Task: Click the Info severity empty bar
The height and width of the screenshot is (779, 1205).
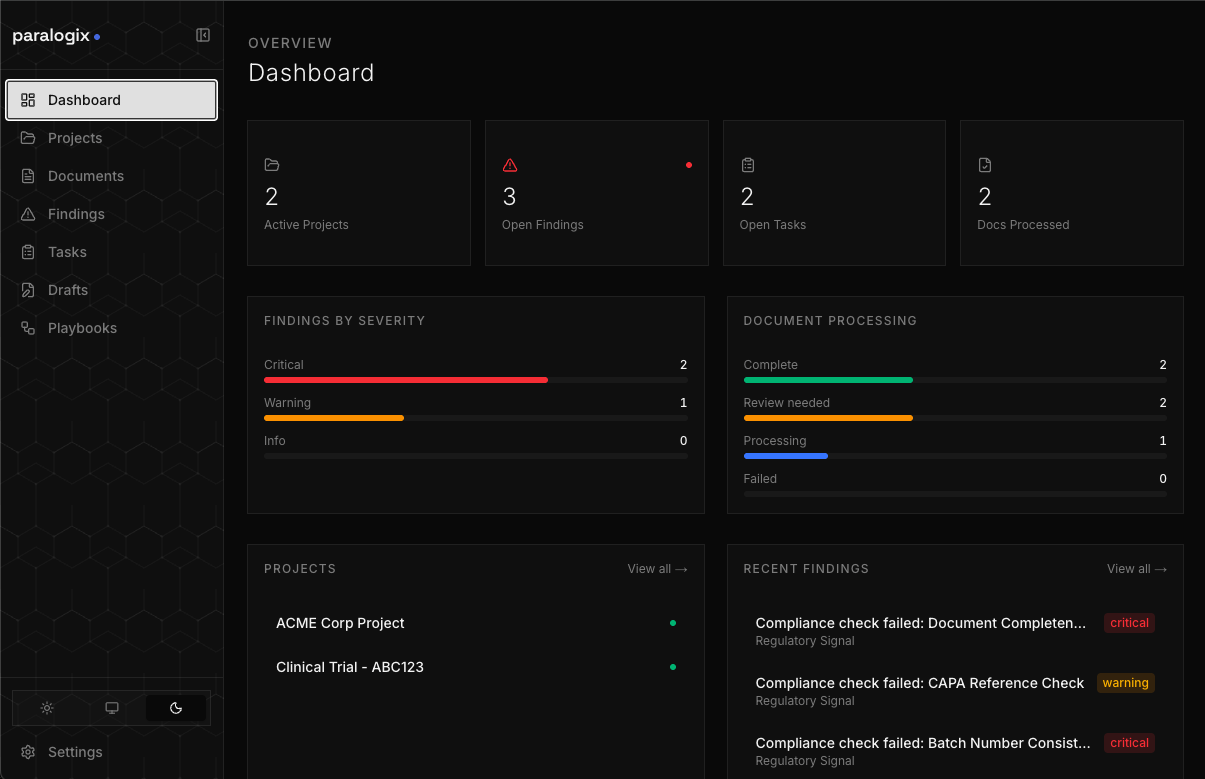Action: pyautogui.click(x=476, y=456)
